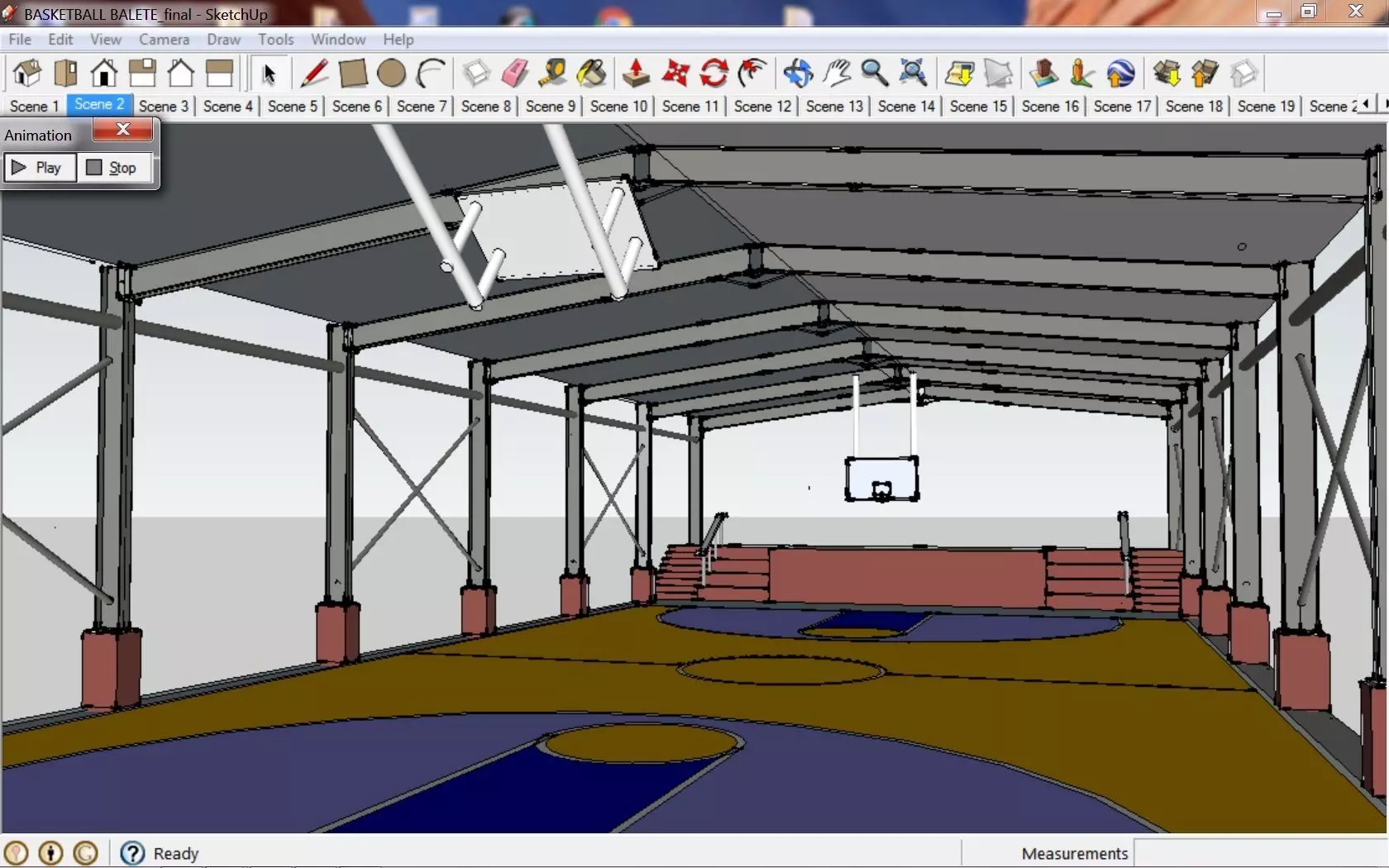
Task: Click the Measurements input box
Action: pos(1260,853)
